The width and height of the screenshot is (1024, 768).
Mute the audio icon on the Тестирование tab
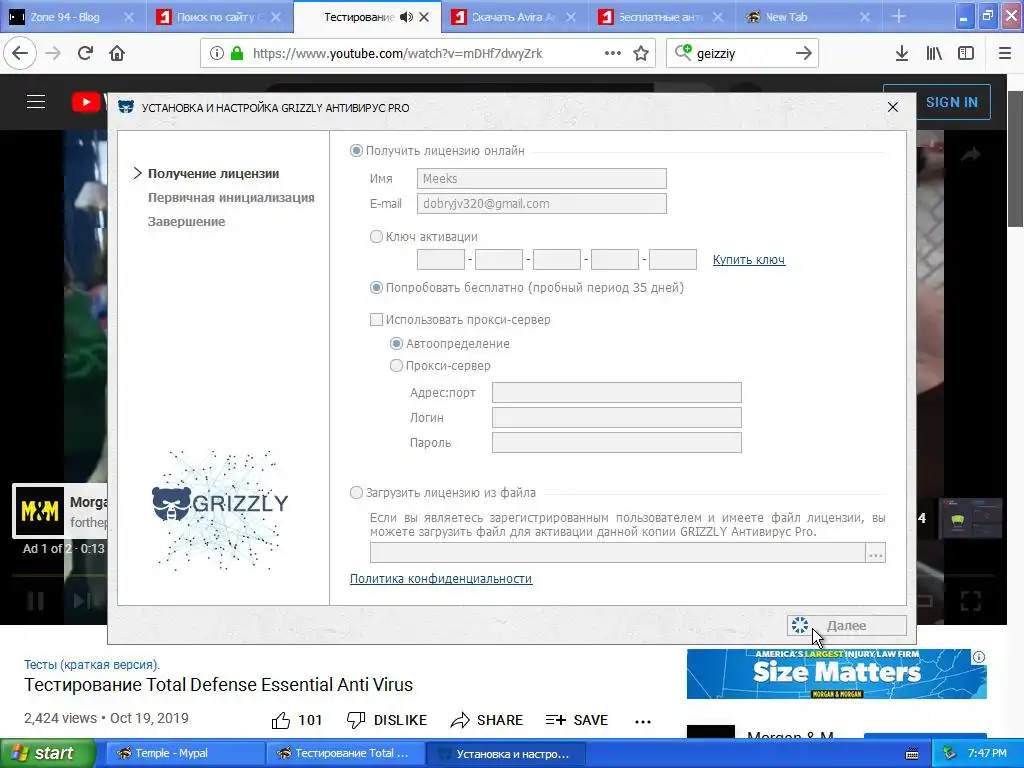406,17
